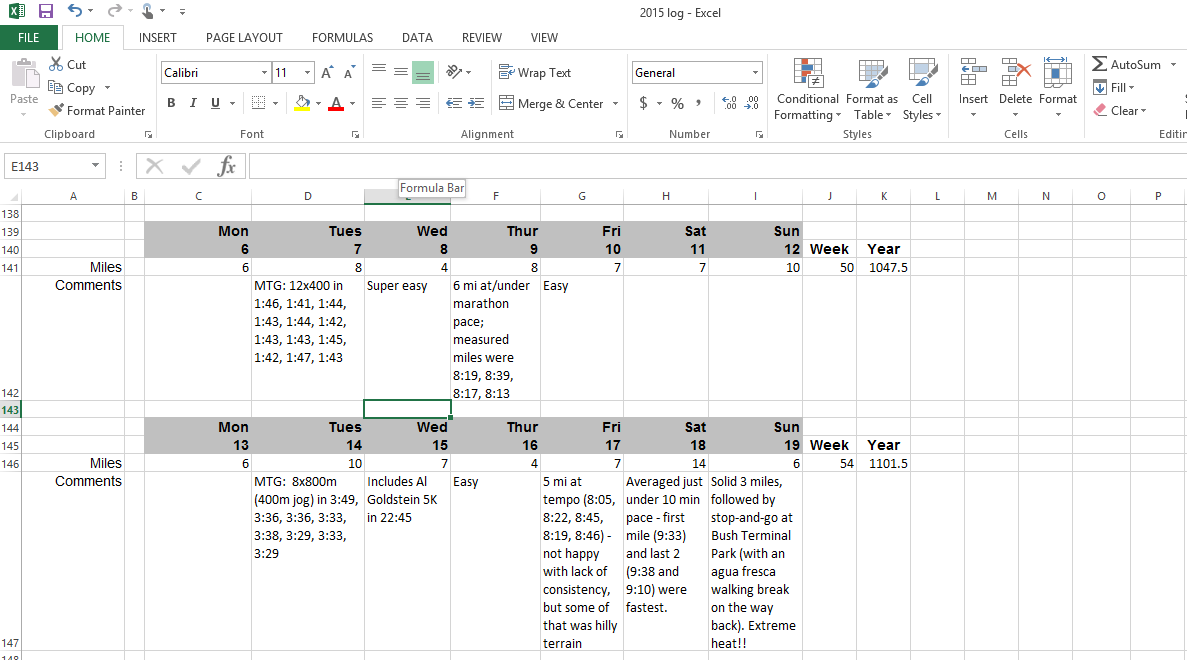1187x660 pixels.
Task: Click the Increase Indent icon
Action: 475,103
